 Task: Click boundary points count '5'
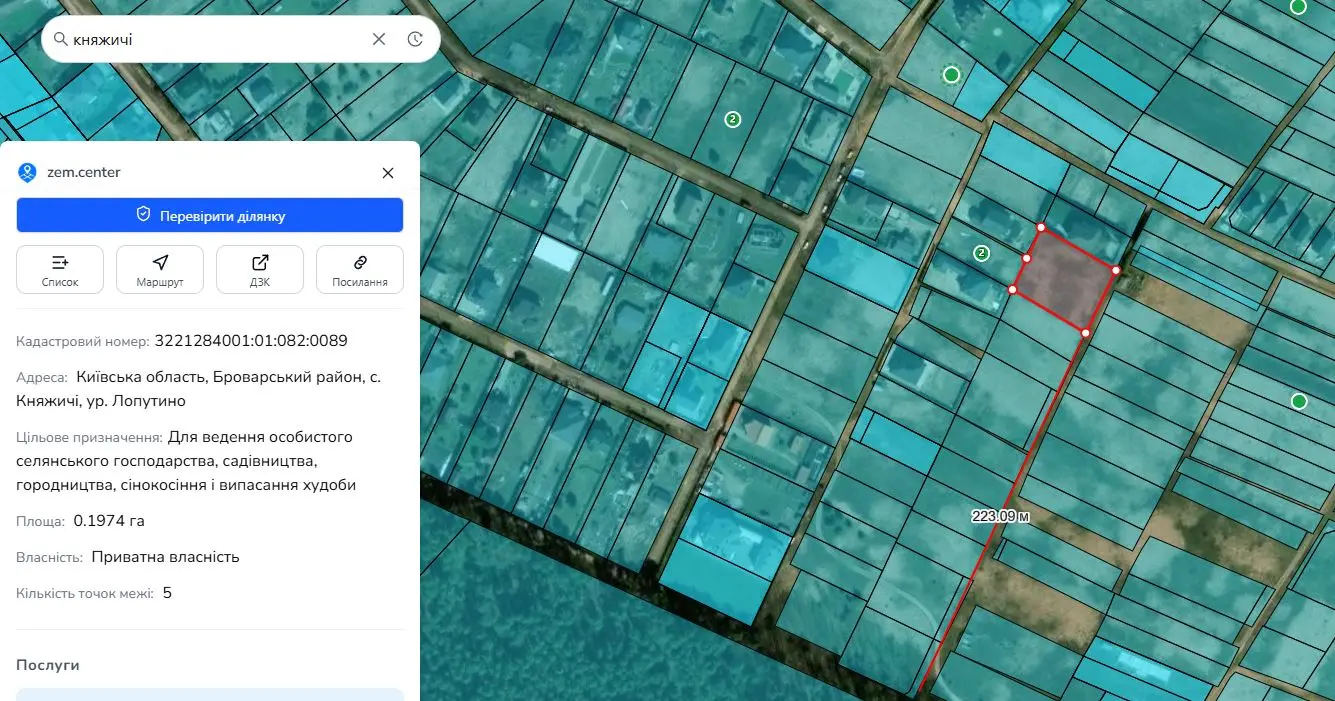tap(167, 593)
